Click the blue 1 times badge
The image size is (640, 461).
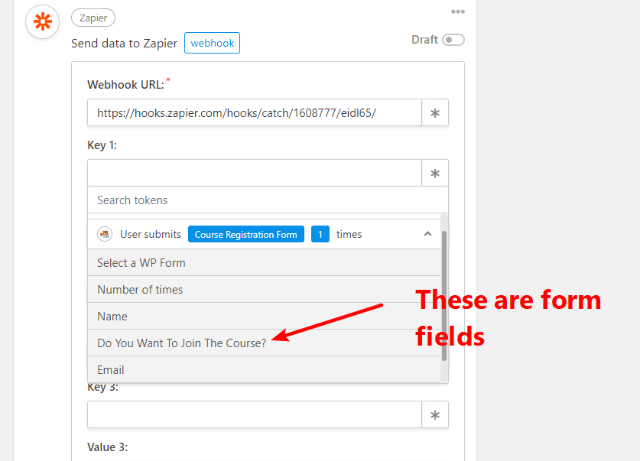pos(320,234)
